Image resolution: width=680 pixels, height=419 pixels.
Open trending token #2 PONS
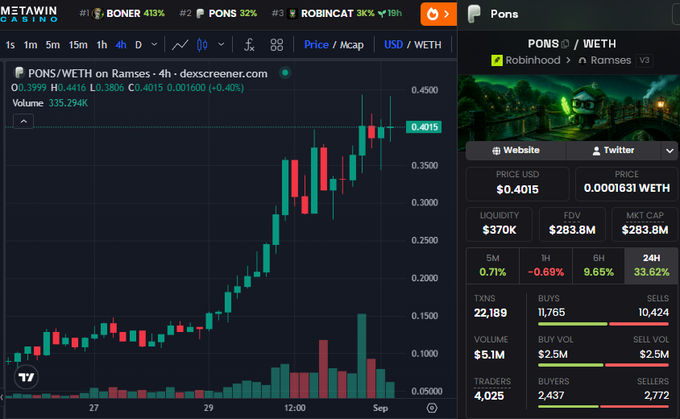[x=218, y=13]
